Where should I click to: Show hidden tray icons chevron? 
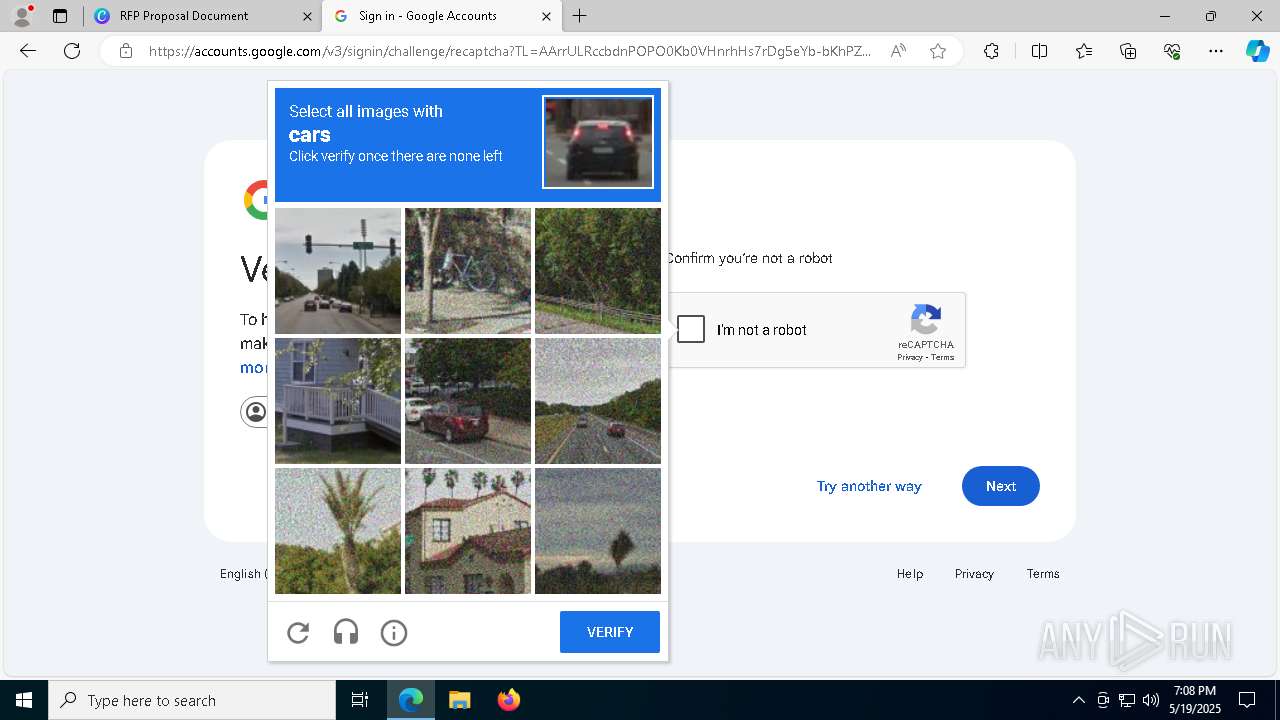(x=1078, y=700)
